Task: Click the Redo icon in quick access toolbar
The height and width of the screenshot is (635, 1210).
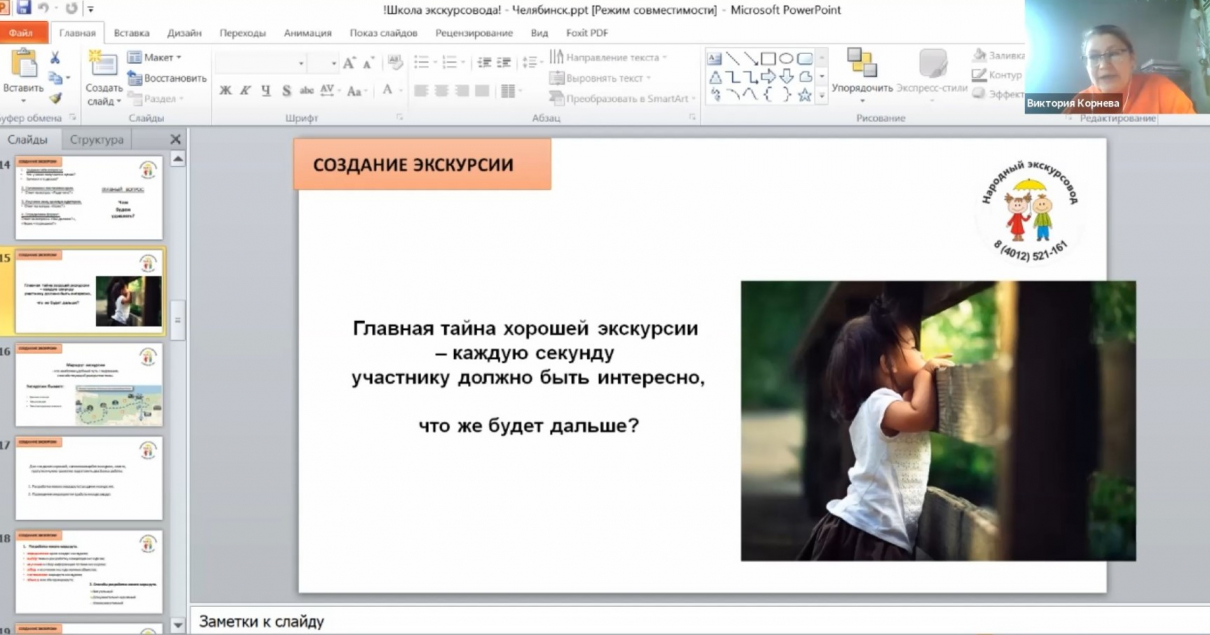Action: [72, 8]
